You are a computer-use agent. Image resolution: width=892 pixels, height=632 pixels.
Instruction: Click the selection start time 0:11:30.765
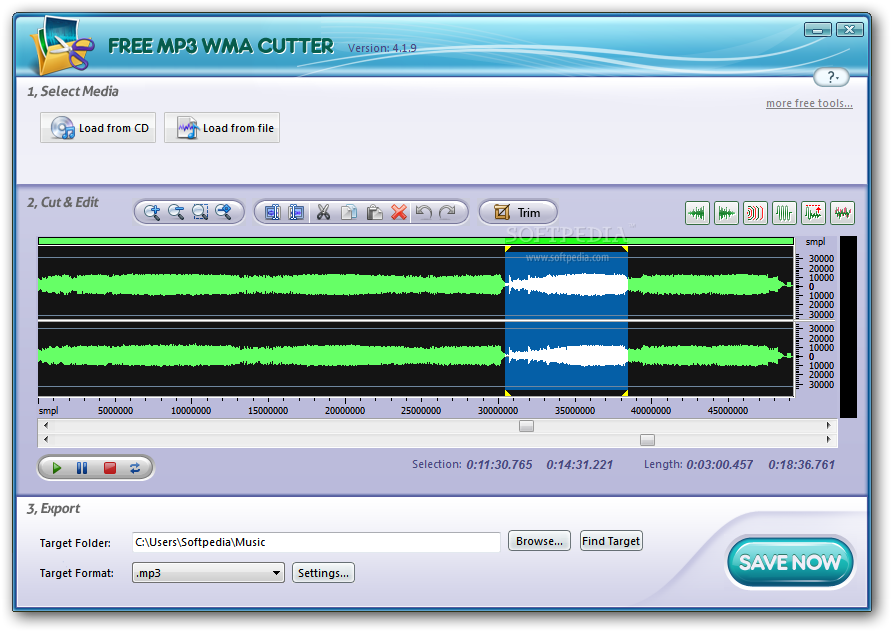pyautogui.click(x=499, y=465)
